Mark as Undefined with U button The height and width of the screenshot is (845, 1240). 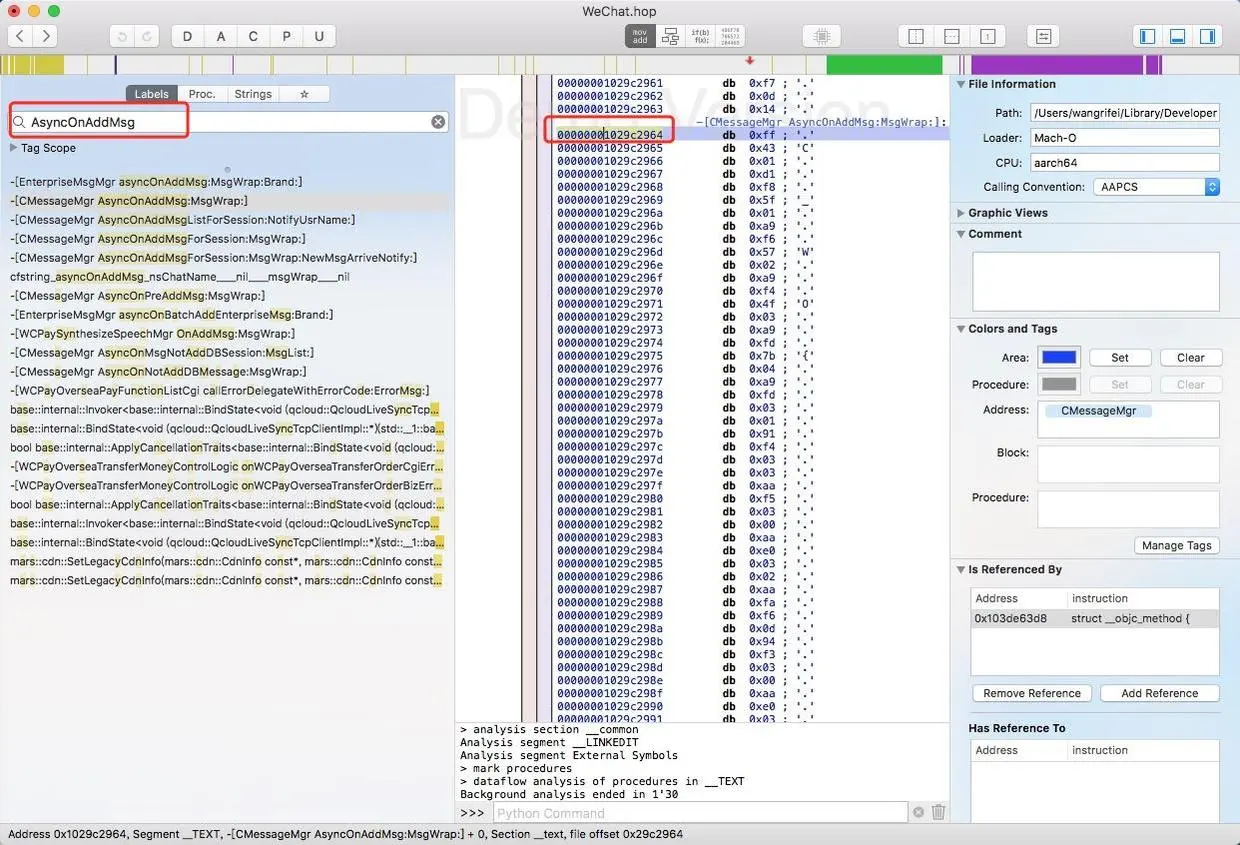click(x=319, y=36)
